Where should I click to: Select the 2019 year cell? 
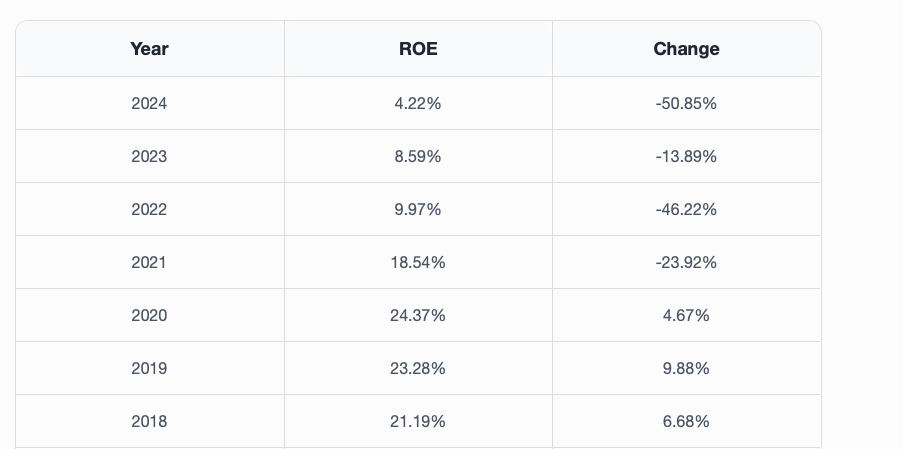(149, 368)
